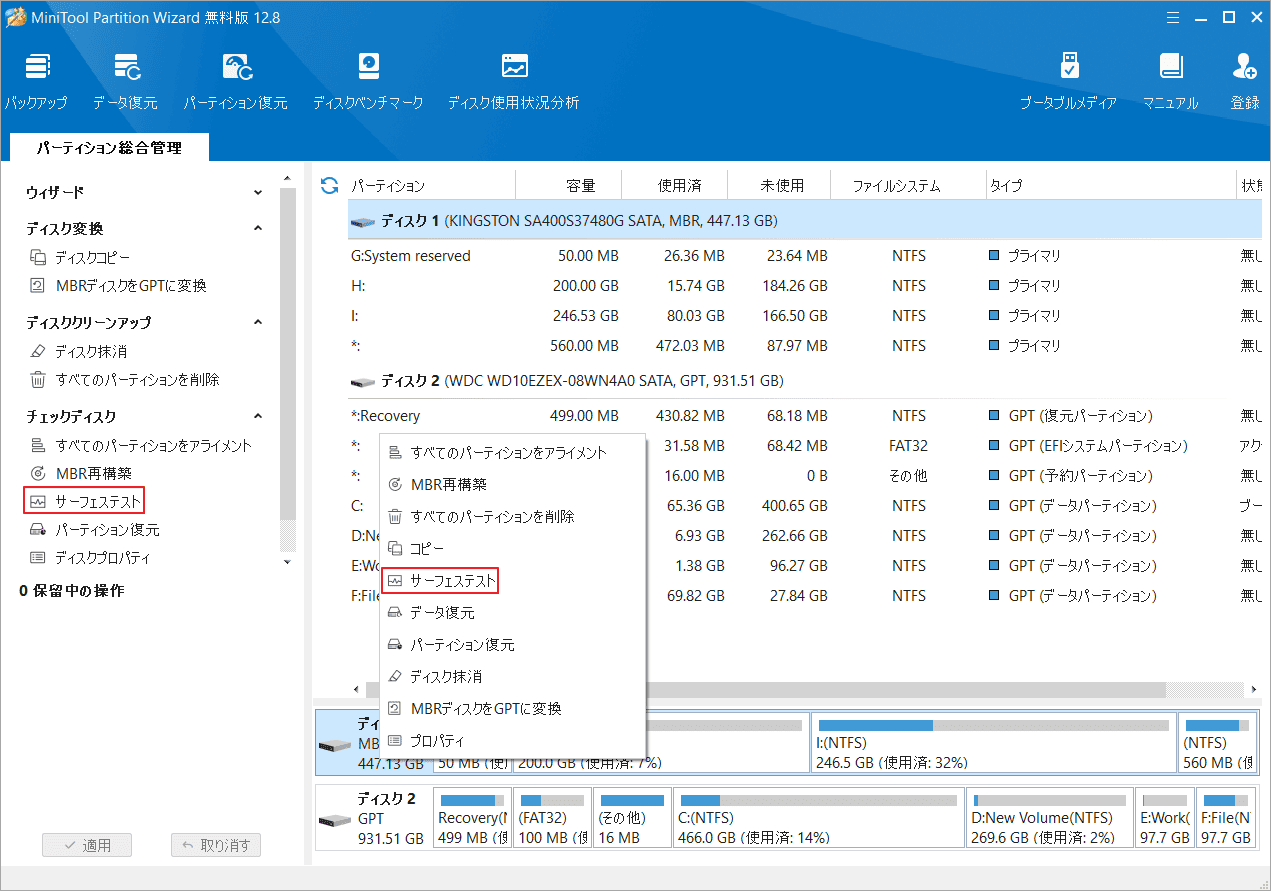Choose すべてのパーティションをアライメント in context menu
The height and width of the screenshot is (891, 1271).
(x=512, y=453)
